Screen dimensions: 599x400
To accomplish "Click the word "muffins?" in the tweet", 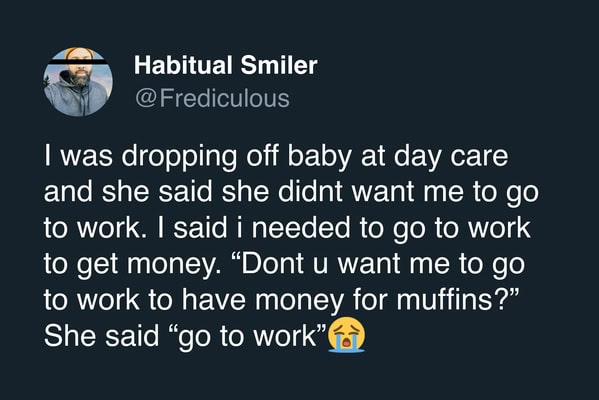I will (458, 300).
